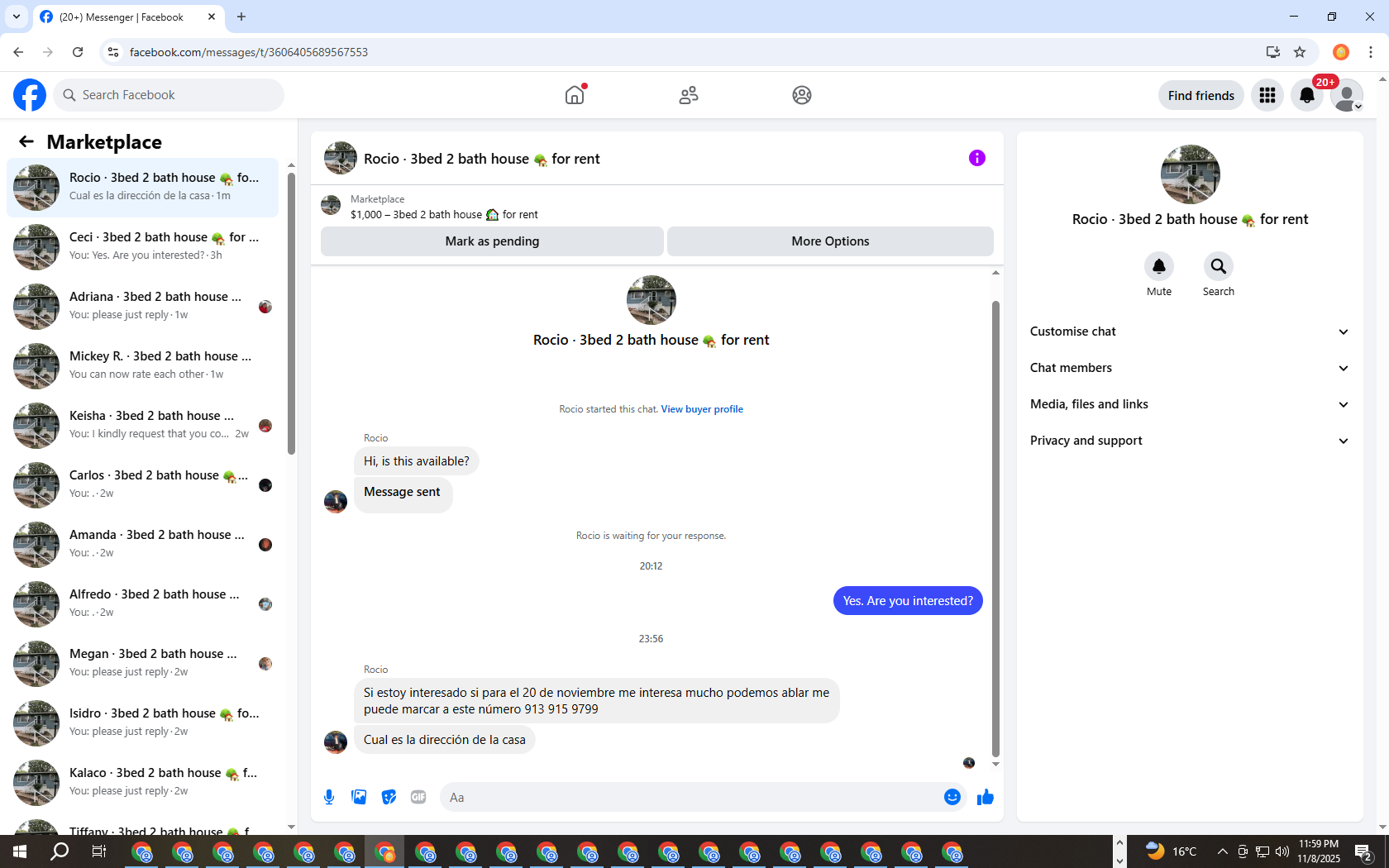
Task: Search in conversation using magnifier icon
Action: click(x=1219, y=266)
